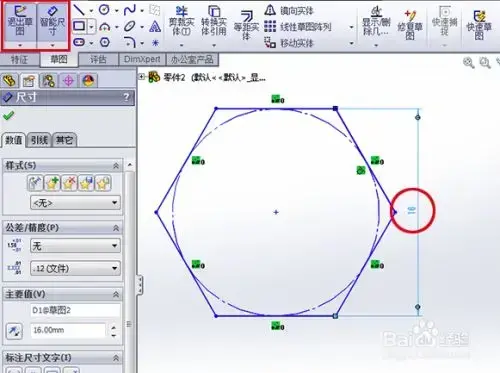Open the PropertyManager tab icon
500x373 pixels.
(29, 81)
